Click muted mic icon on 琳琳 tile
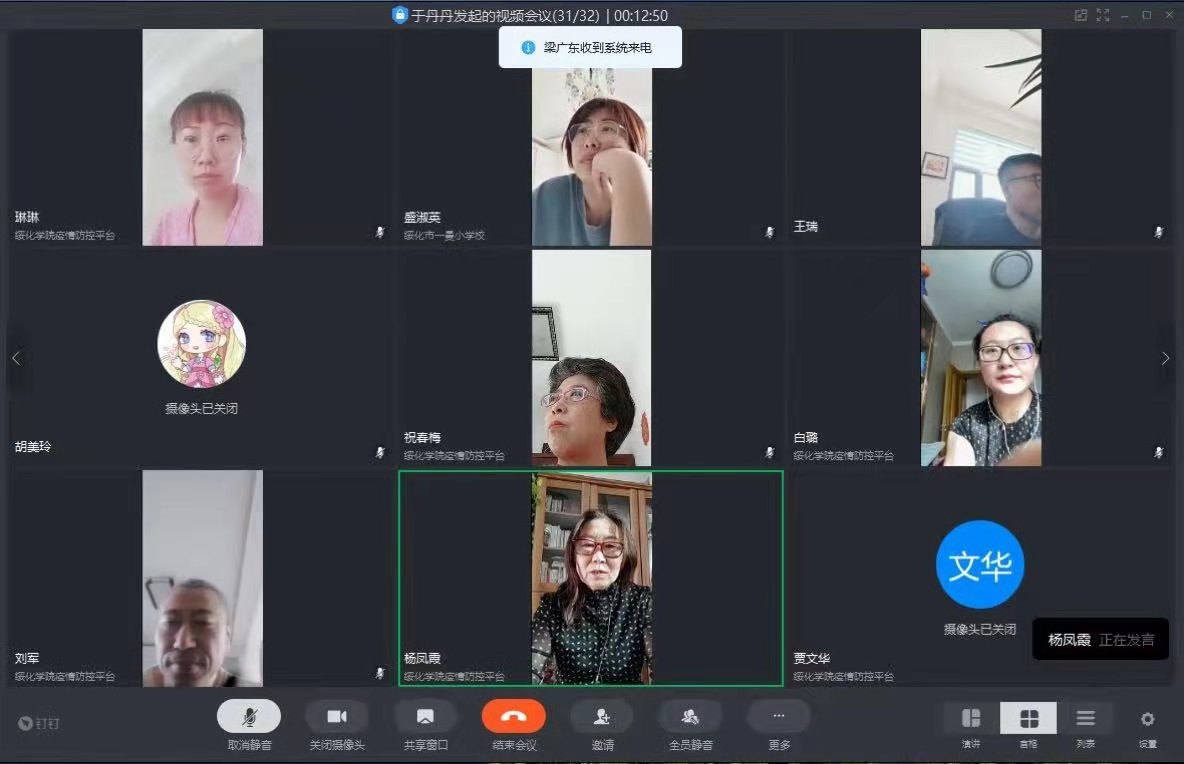 (x=380, y=232)
